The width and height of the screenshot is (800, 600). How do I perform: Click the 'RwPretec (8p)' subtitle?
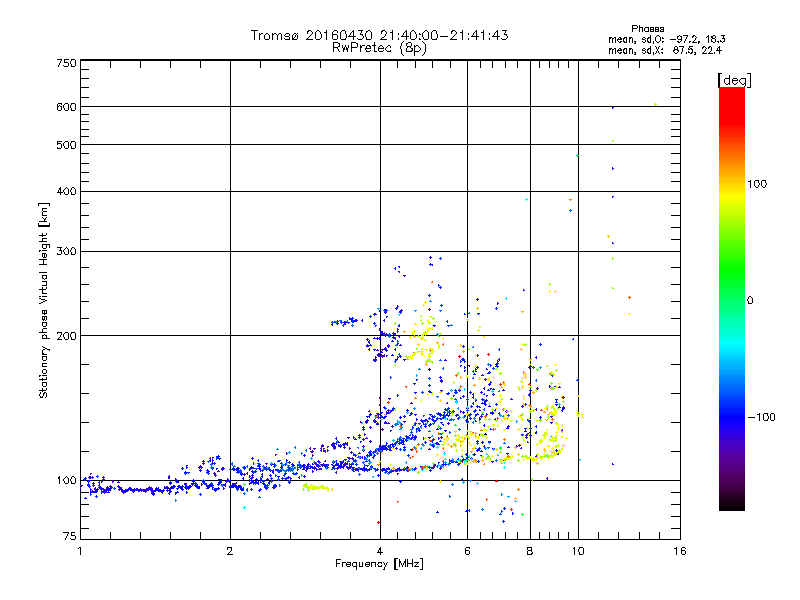(379, 48)
